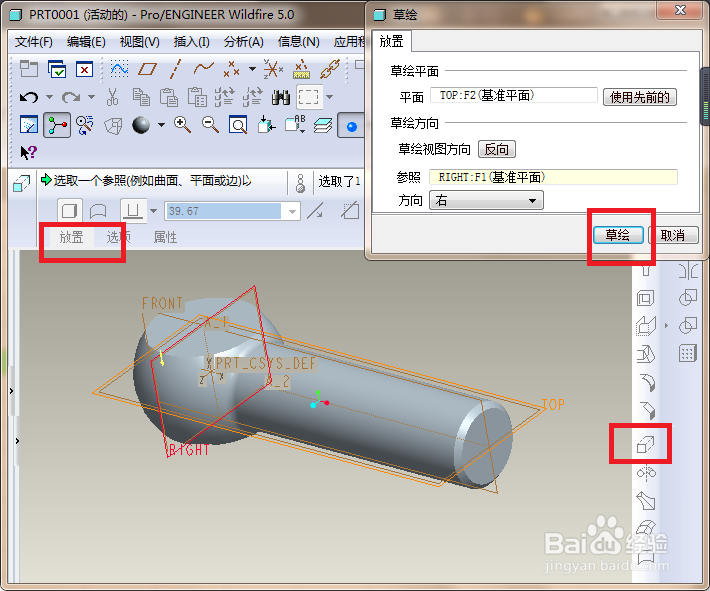
Task: Open Find with binoculars icon
Action: click(281, 97)
